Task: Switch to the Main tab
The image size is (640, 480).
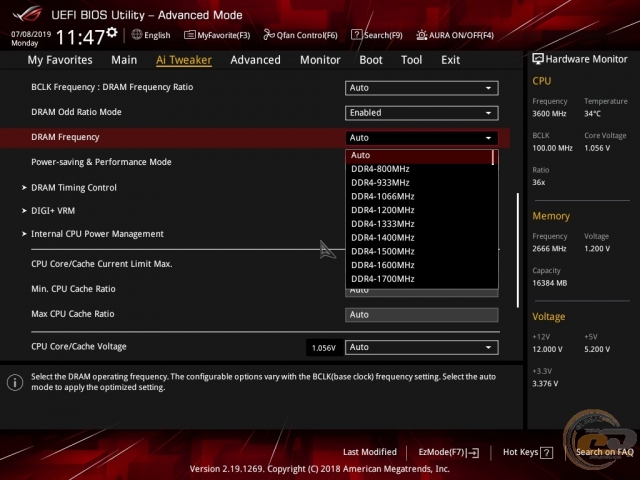Action: click(x=124, y=60)
